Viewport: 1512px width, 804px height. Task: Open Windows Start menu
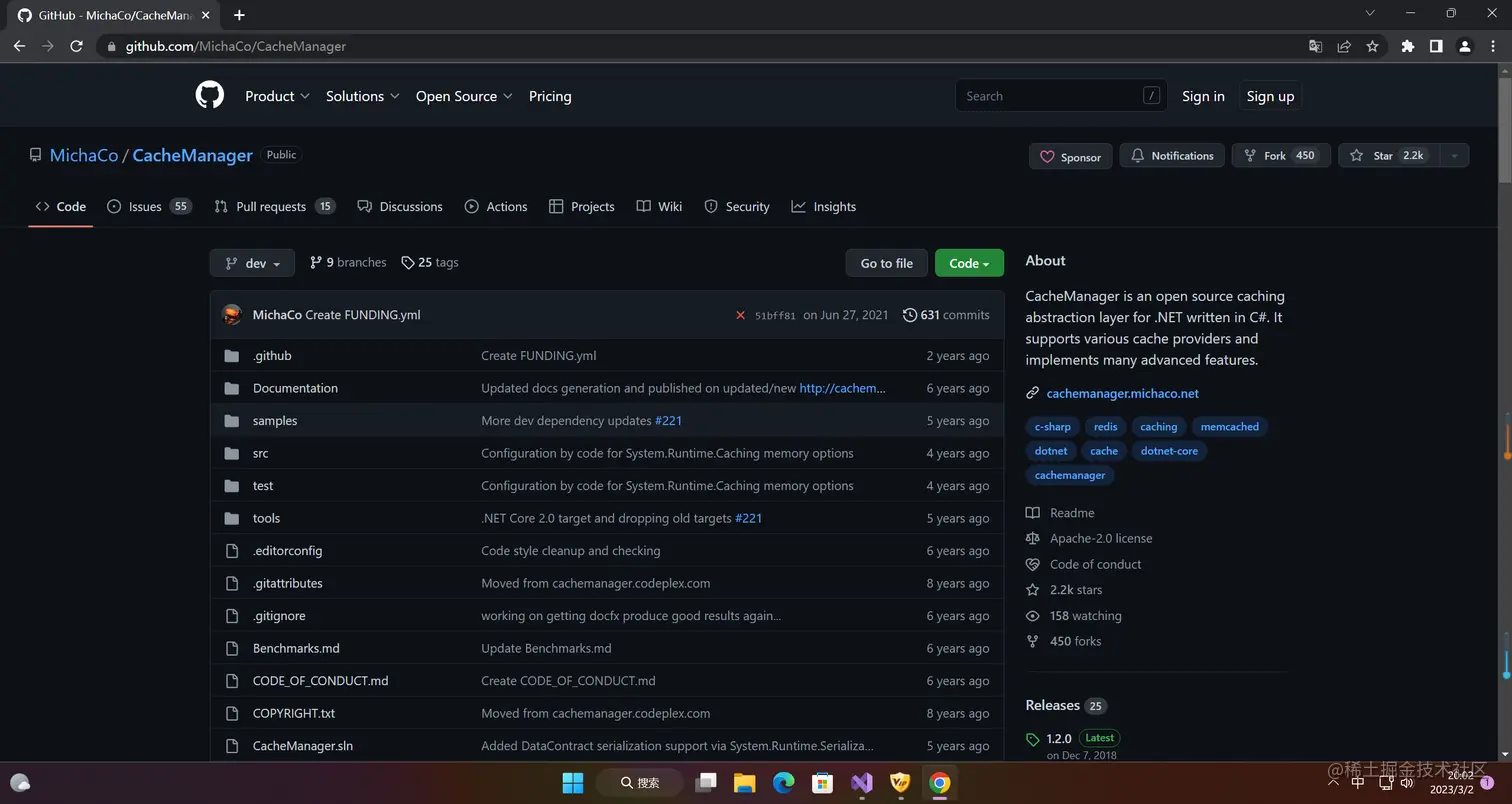coord(573,782)
